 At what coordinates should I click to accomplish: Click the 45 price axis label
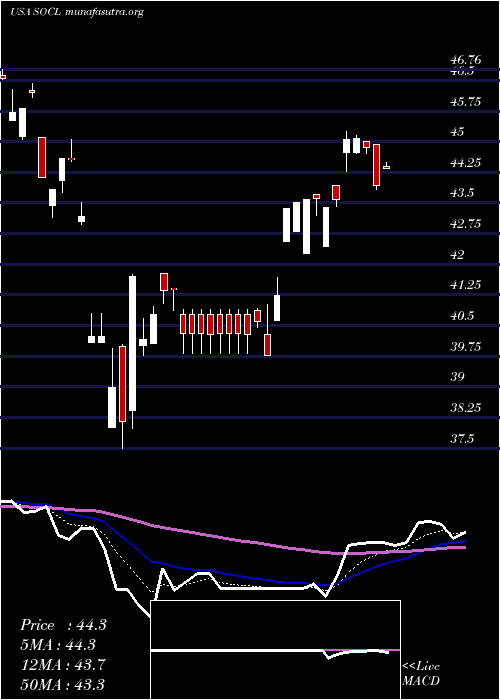(458, 132)
